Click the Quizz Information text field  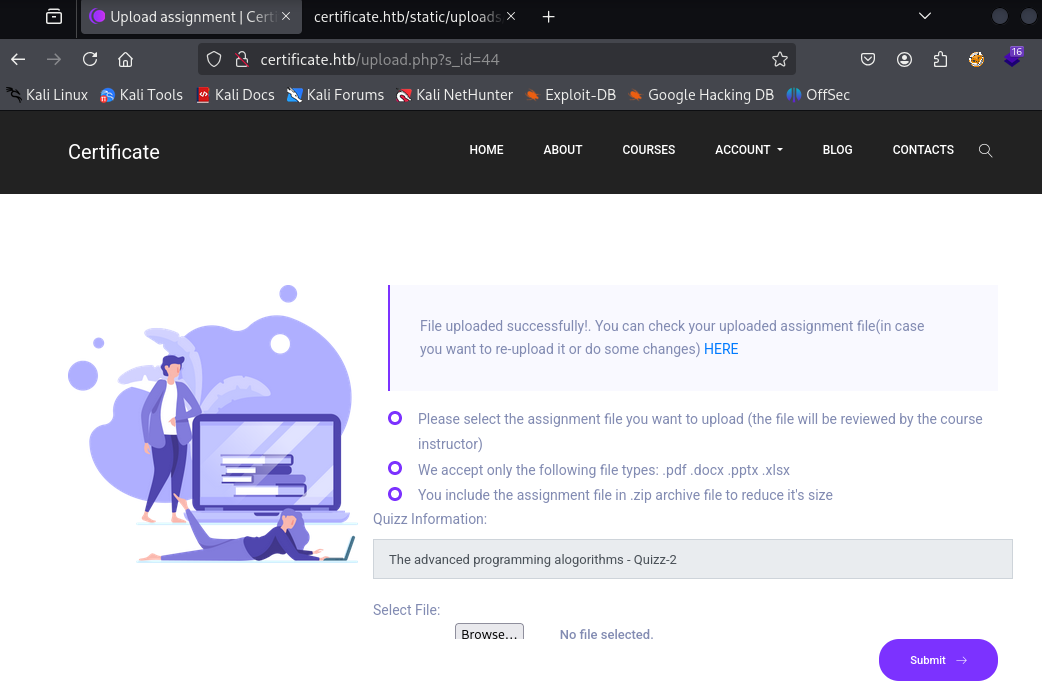[692, 559]
